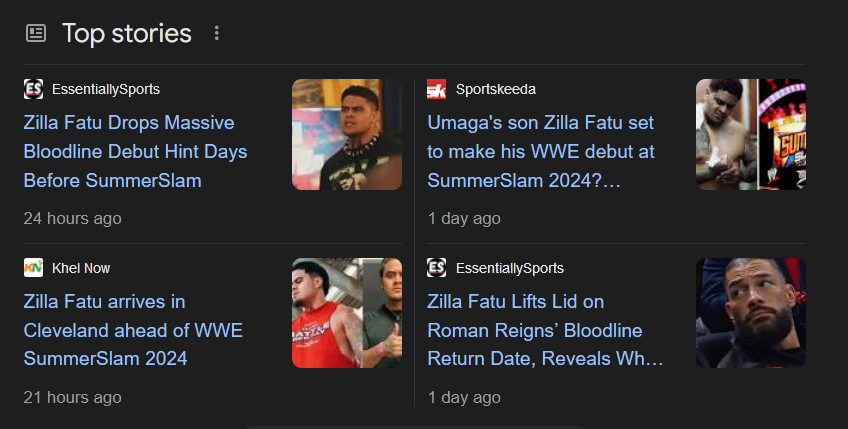This screenshot has height=429, width=848.
Task: Click the Roman Reigns story thumbnail
Action: (750, 313)
